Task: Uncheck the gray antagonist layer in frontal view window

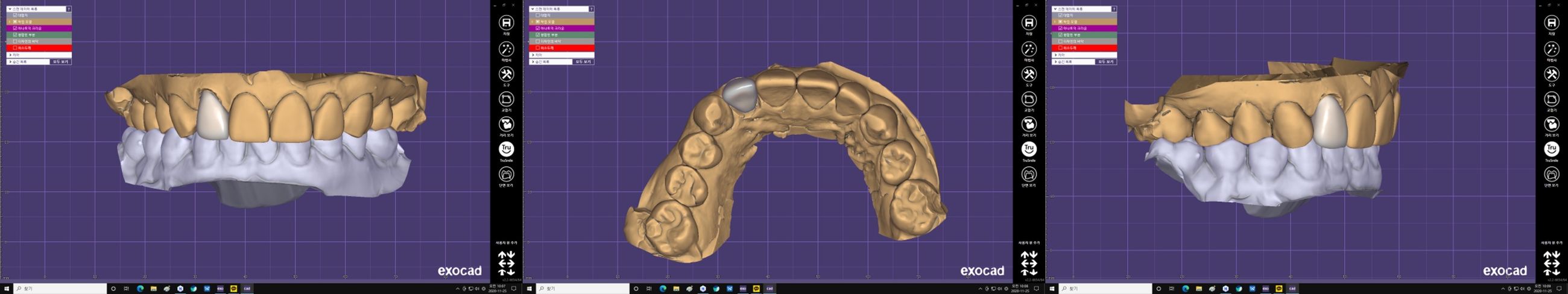Action: [14, 15]
